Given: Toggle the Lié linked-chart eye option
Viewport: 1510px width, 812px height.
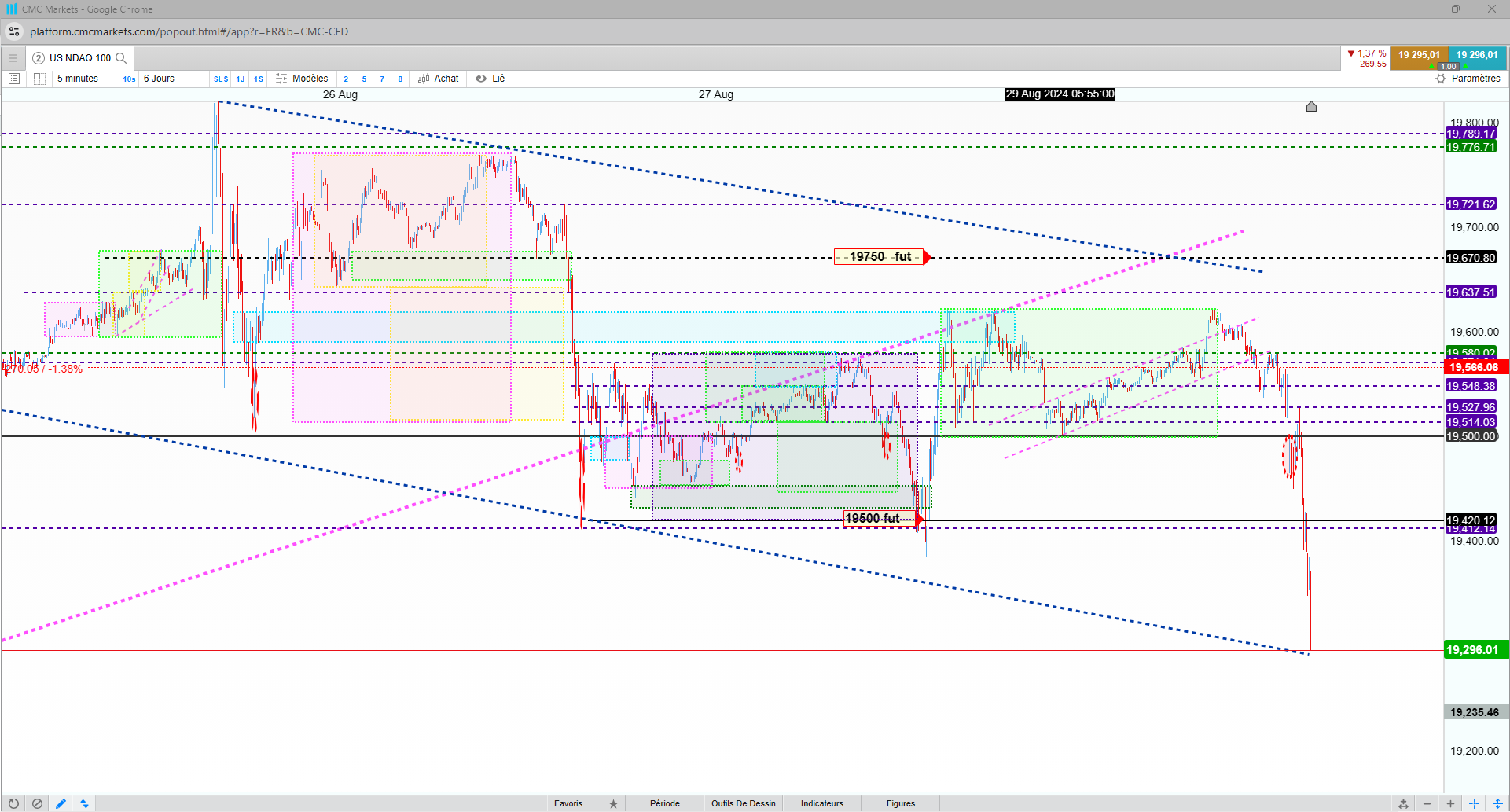Looking at the screenshot, I should (490, 79).
